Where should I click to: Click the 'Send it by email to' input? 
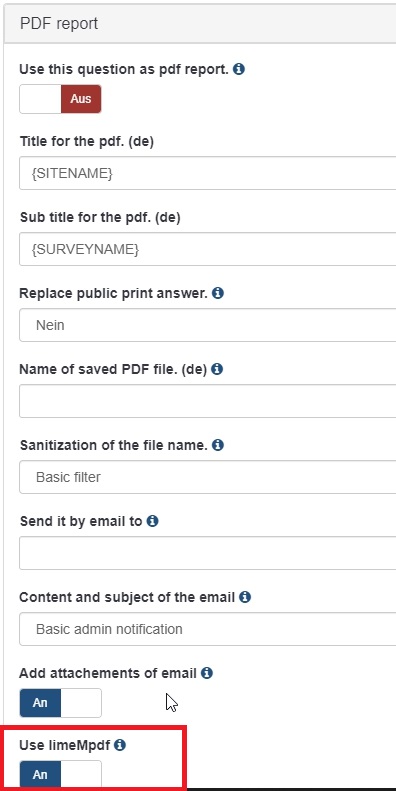pyautogui.click(x=207, y=553)
